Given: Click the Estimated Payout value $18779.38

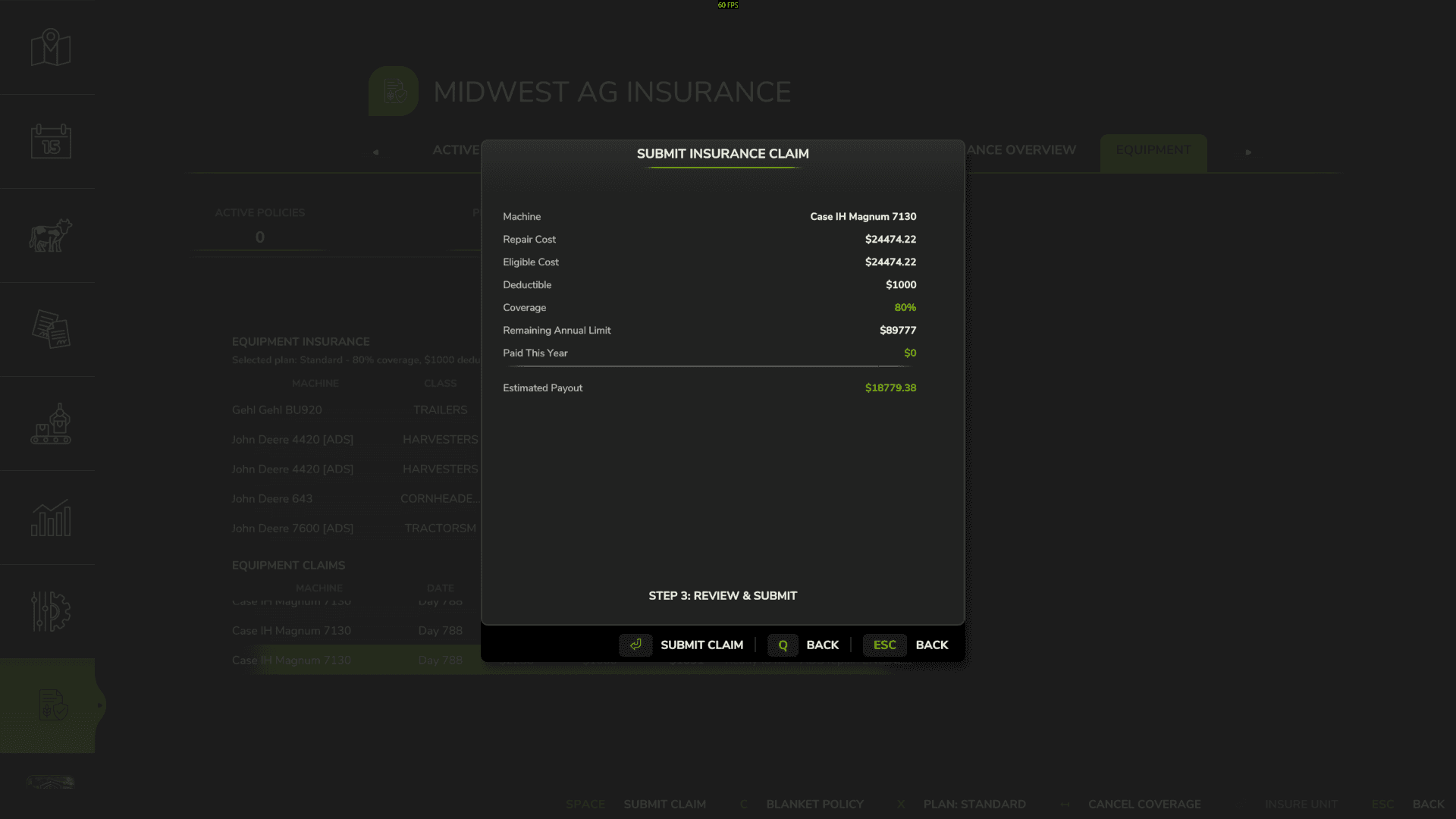Looking at the screenshot, I should tap(890, 388).
